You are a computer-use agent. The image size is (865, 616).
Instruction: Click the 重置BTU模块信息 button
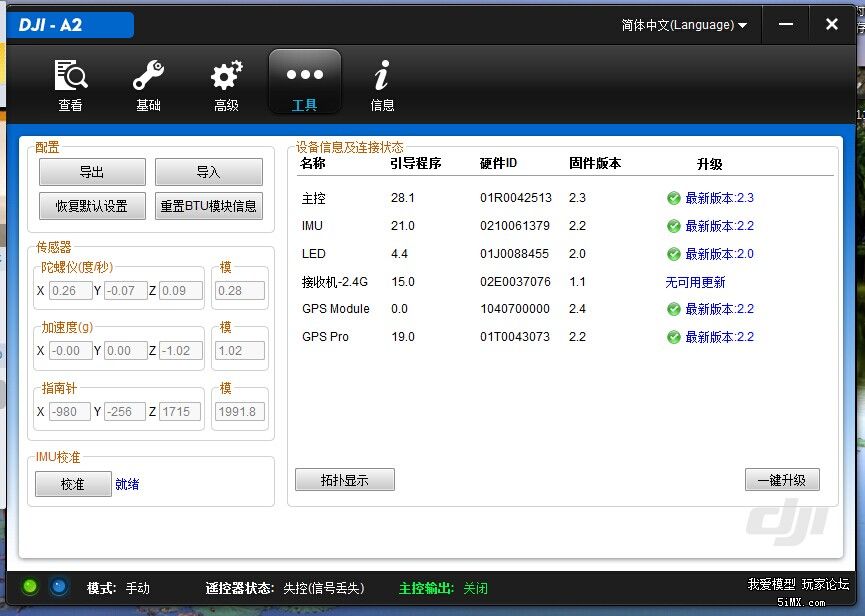pyautogui.click(x=209, y=206)
